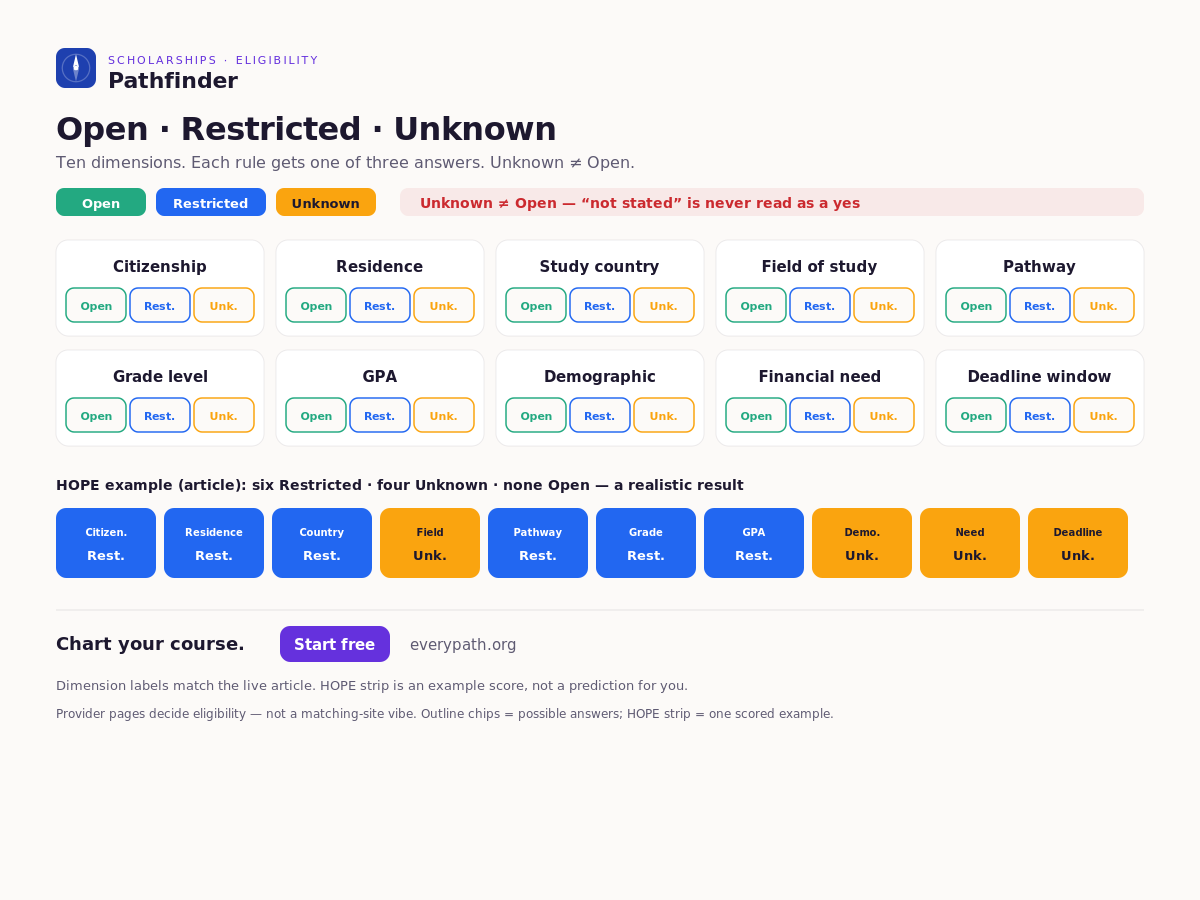The width and height of the screenshot is (1200, 900).
Task: Select the GPA Rest. HOPE tile
Action: tap(754, 543)
